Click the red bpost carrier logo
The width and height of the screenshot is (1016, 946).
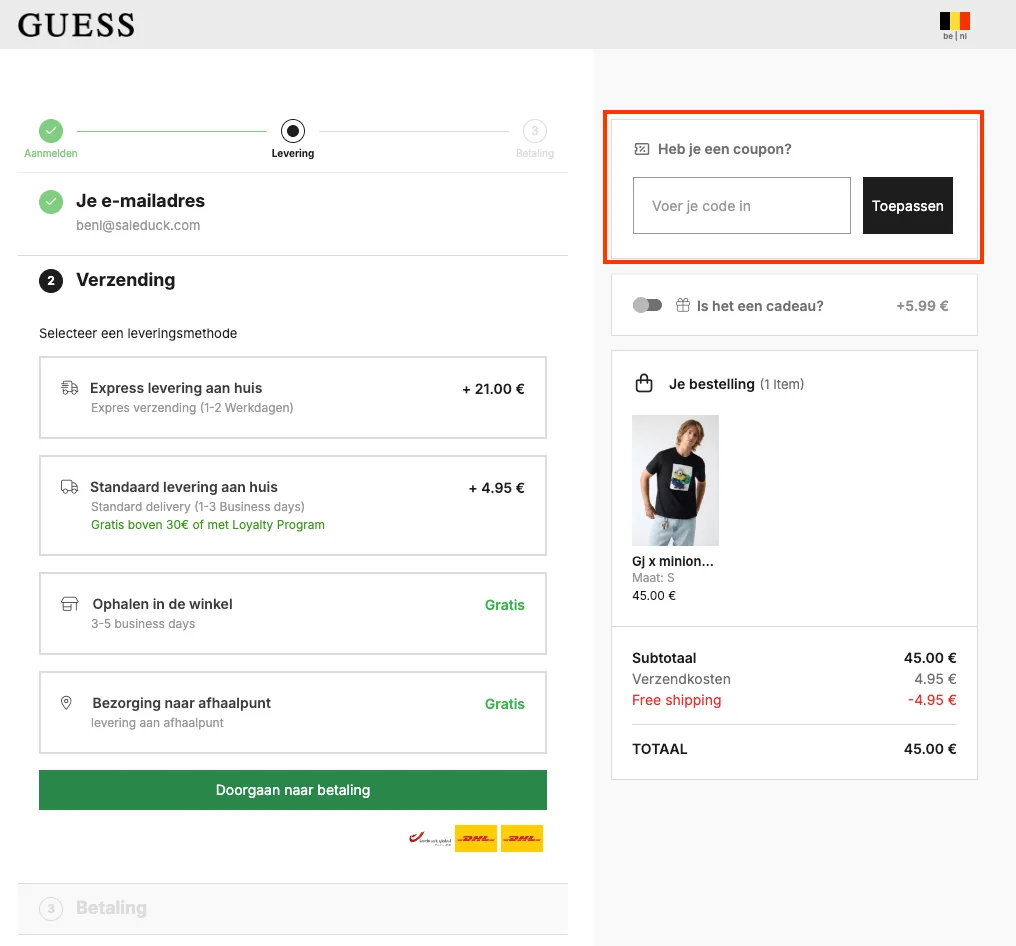[430, 838]
